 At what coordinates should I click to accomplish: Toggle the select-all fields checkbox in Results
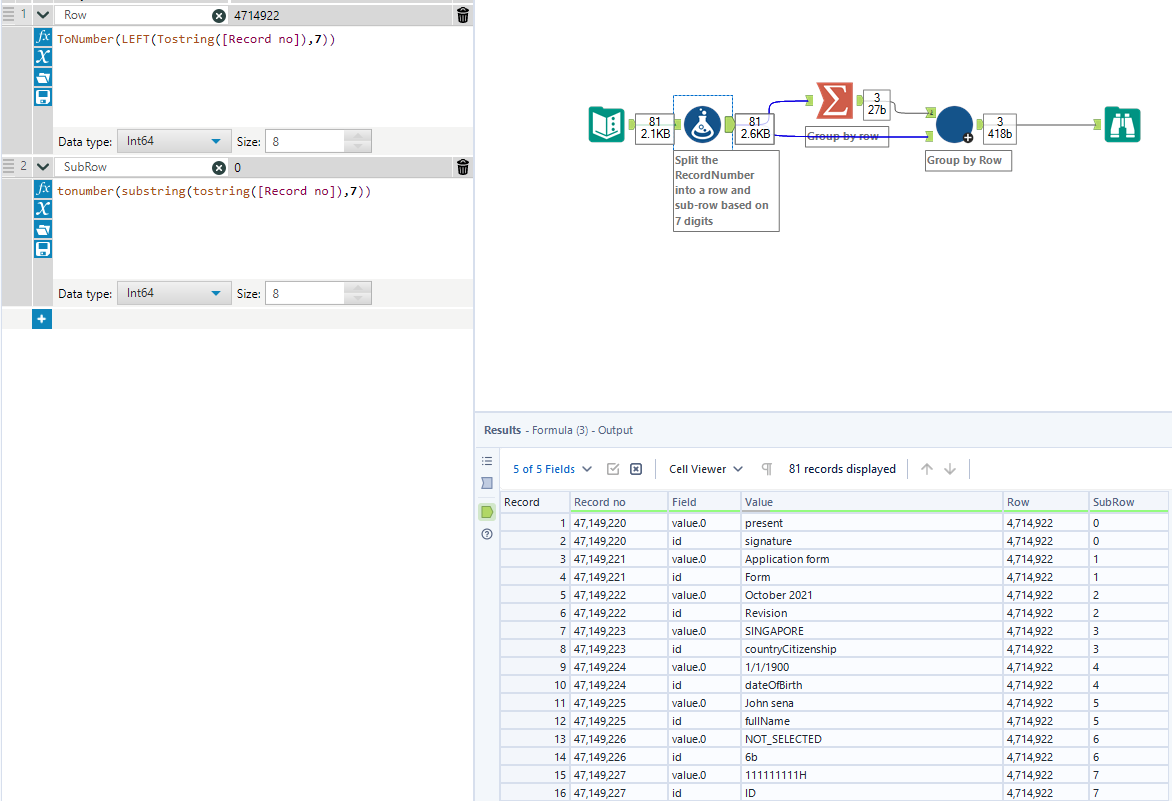pyautogui.click(x=614, y=469)
